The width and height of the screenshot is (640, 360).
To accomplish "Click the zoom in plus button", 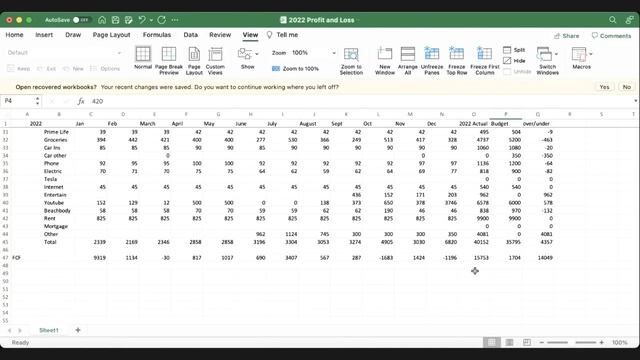I will point(602,342).
